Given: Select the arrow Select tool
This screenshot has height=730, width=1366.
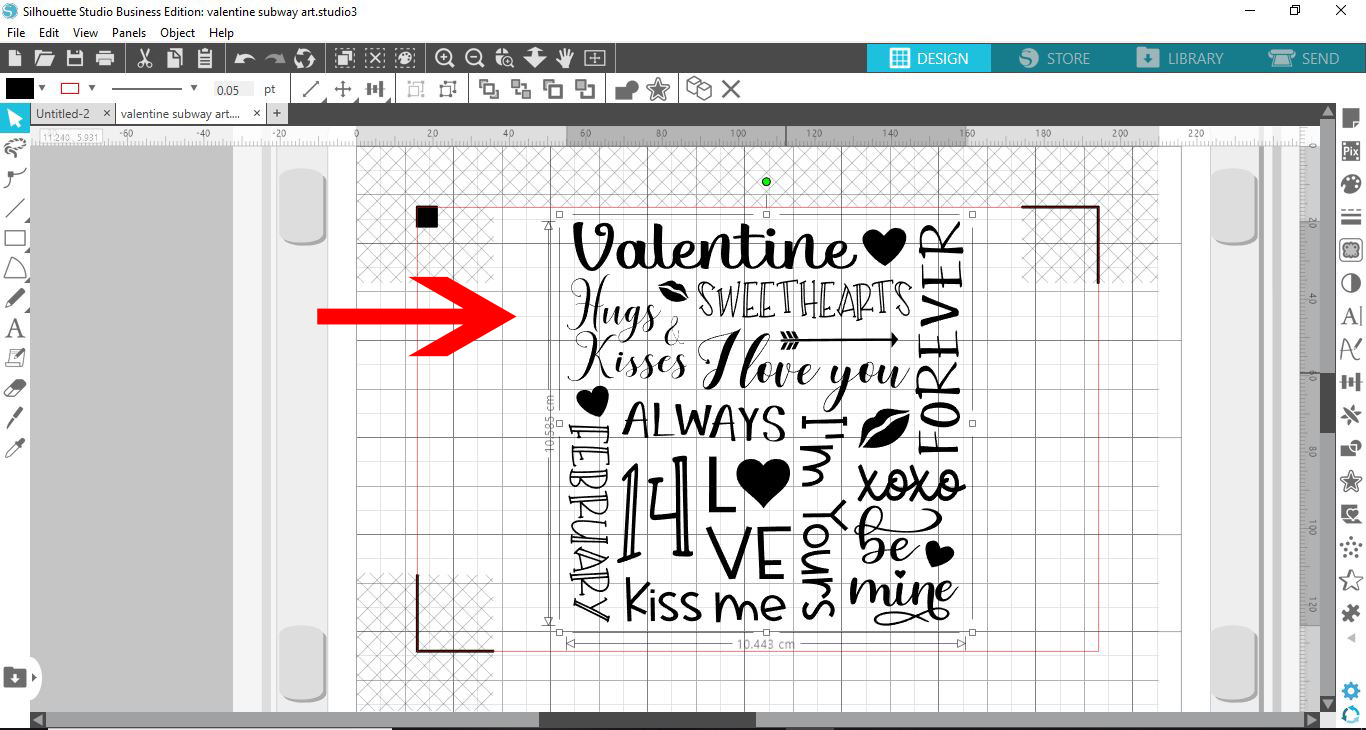Looking at the screenshot, I should [14, 120].
